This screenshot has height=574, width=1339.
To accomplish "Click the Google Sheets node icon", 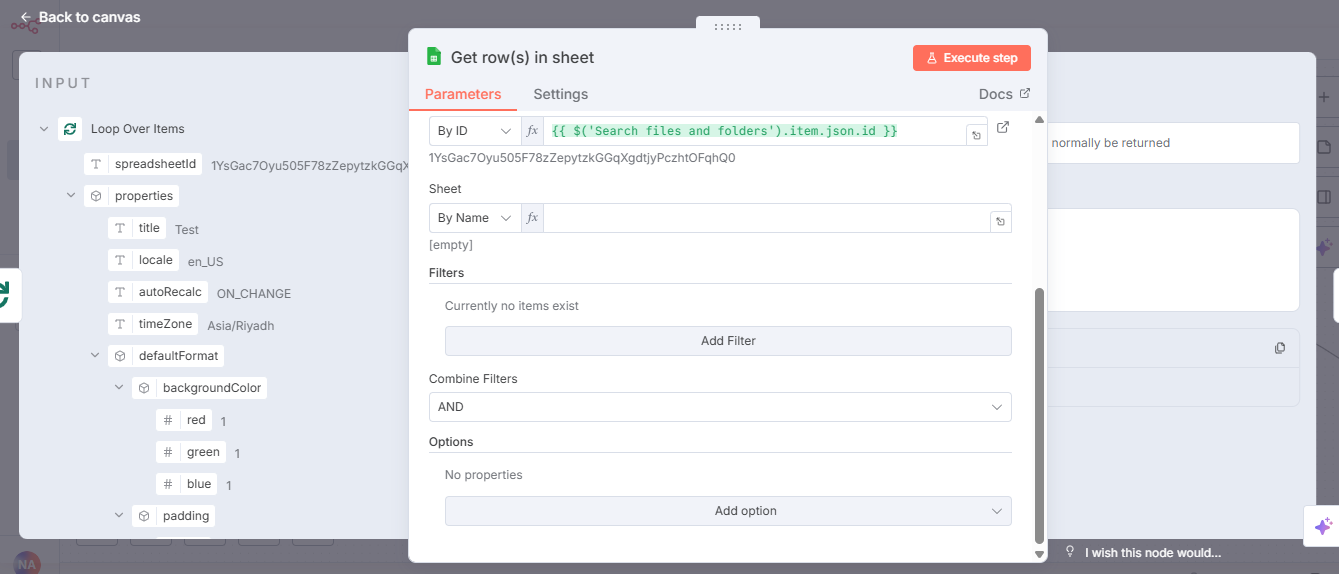I will click(434, 58).
